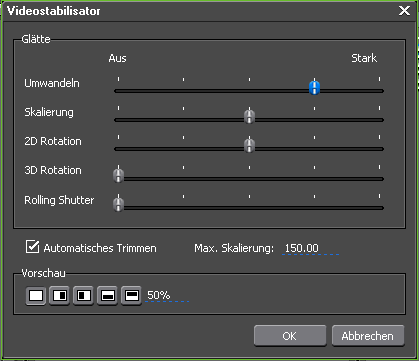The width and height of the screenshot is (419, 361).
Task: Cancel with the Abbrechen button
Action: pyautogui.click(x=368, y=336)
